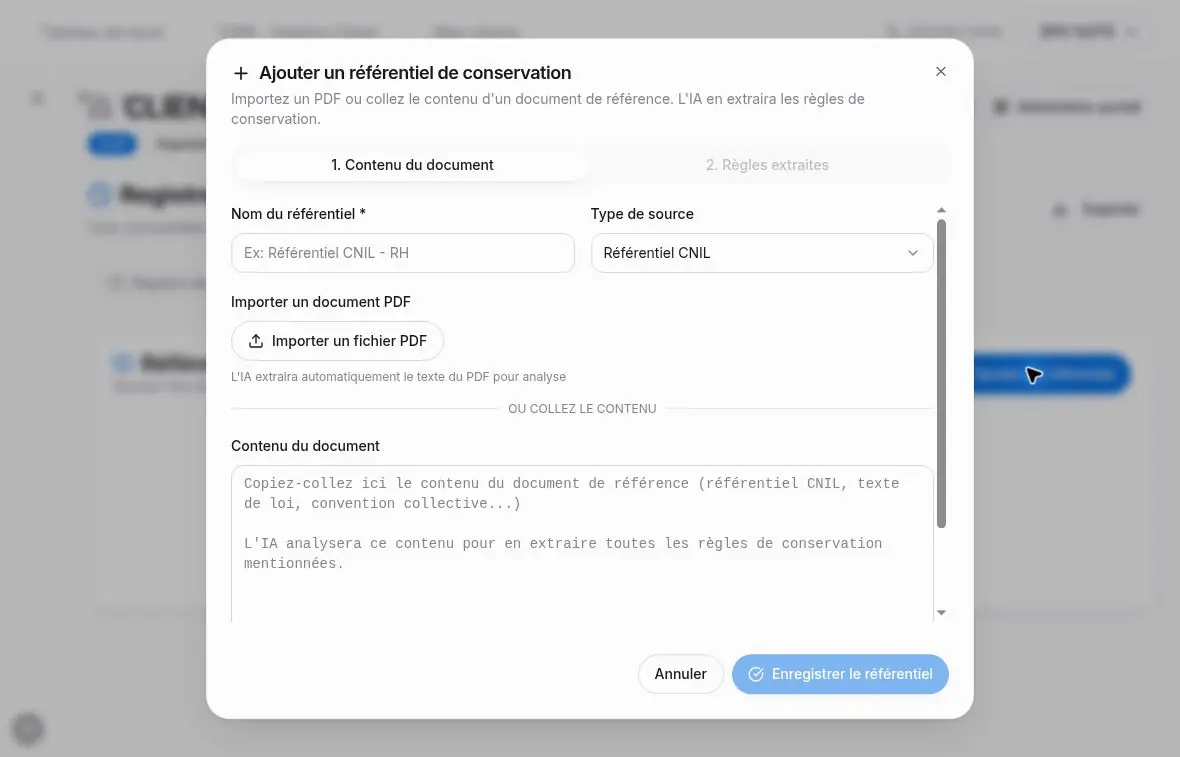Click the Importer un document PDF label
The height and width of the screenshot is (757, 1180).
point(321,302)
